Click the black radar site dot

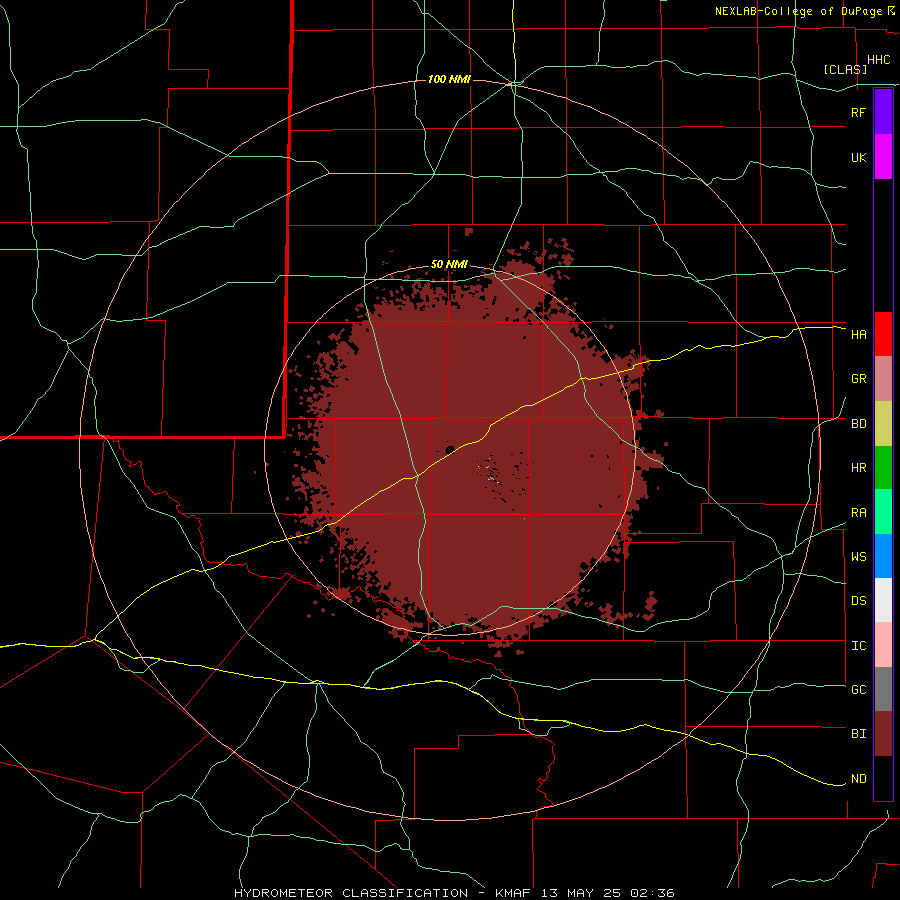pyautogui.click(x=450, y=449)
